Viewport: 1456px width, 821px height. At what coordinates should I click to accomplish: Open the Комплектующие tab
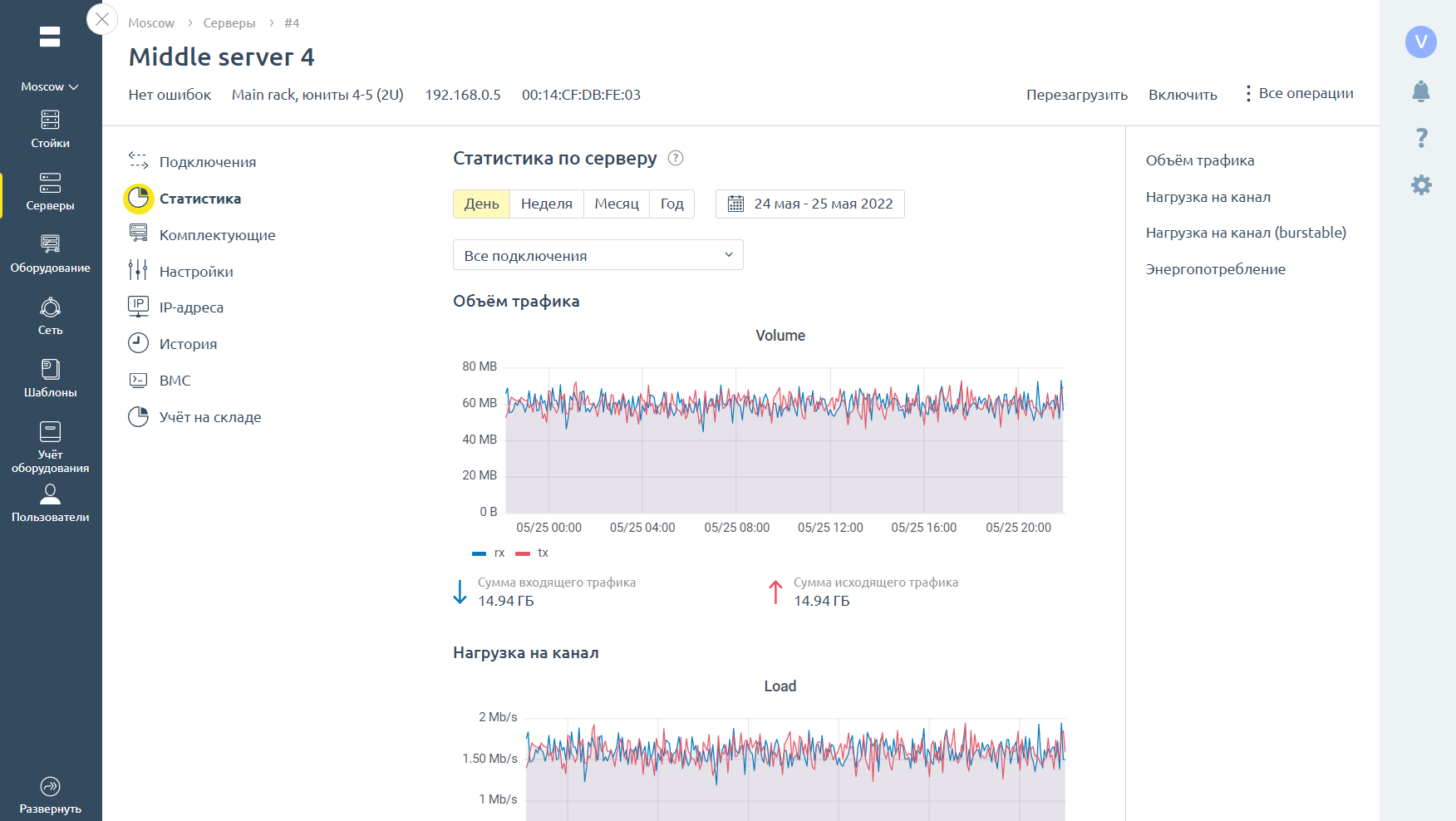(217, 235)
